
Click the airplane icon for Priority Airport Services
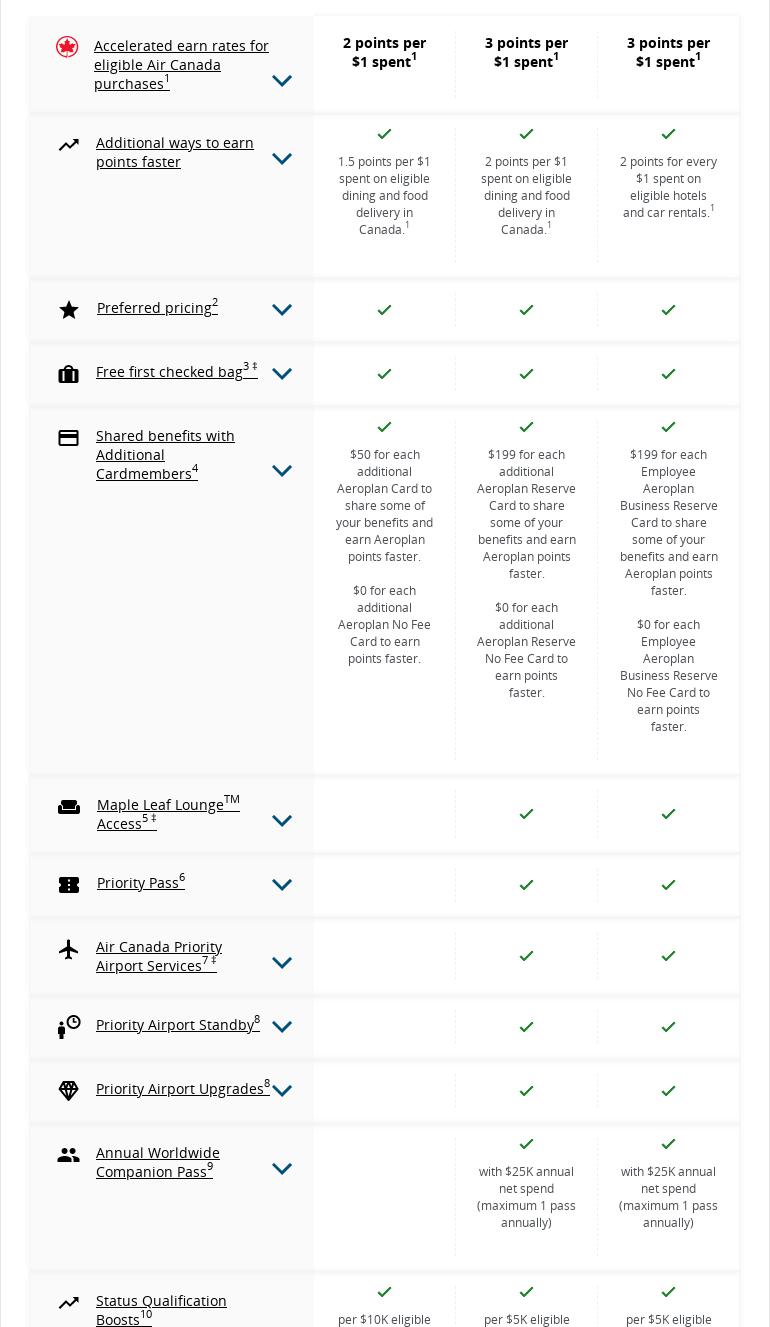[69, 949]
